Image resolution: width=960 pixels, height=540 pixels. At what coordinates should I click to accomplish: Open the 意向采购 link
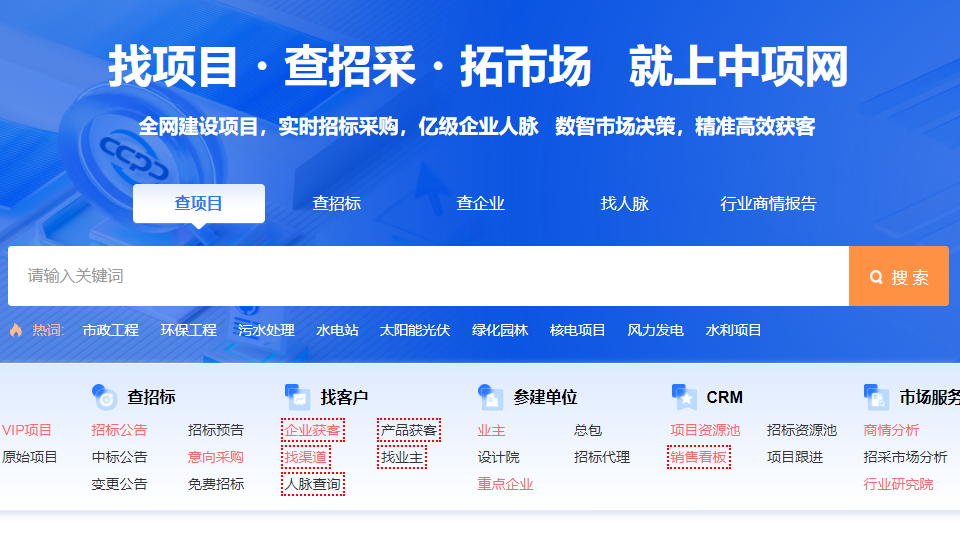(216, 457)
